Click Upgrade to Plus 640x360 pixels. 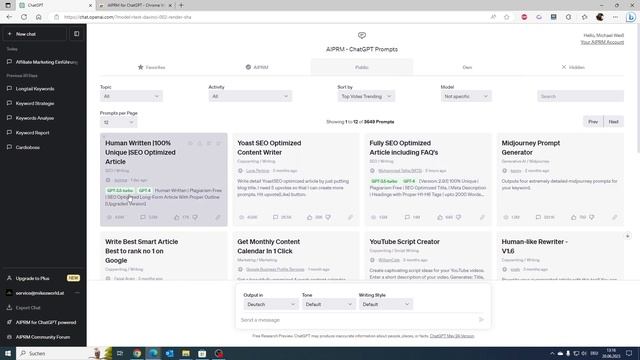[x=43, y=278]
